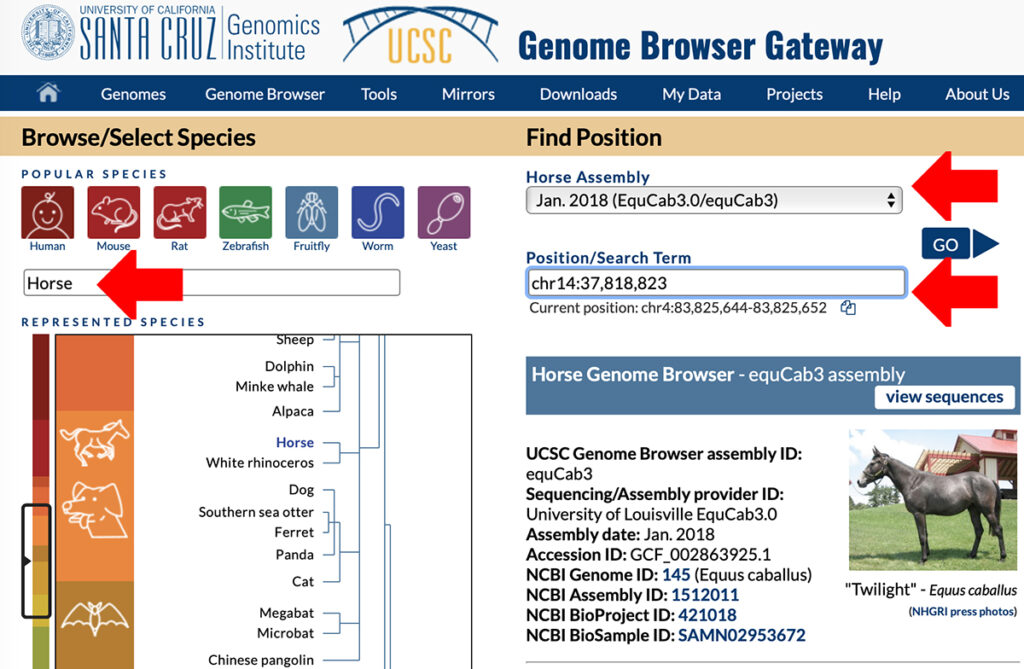Select Ferret in the species tree

pos(294,532)
